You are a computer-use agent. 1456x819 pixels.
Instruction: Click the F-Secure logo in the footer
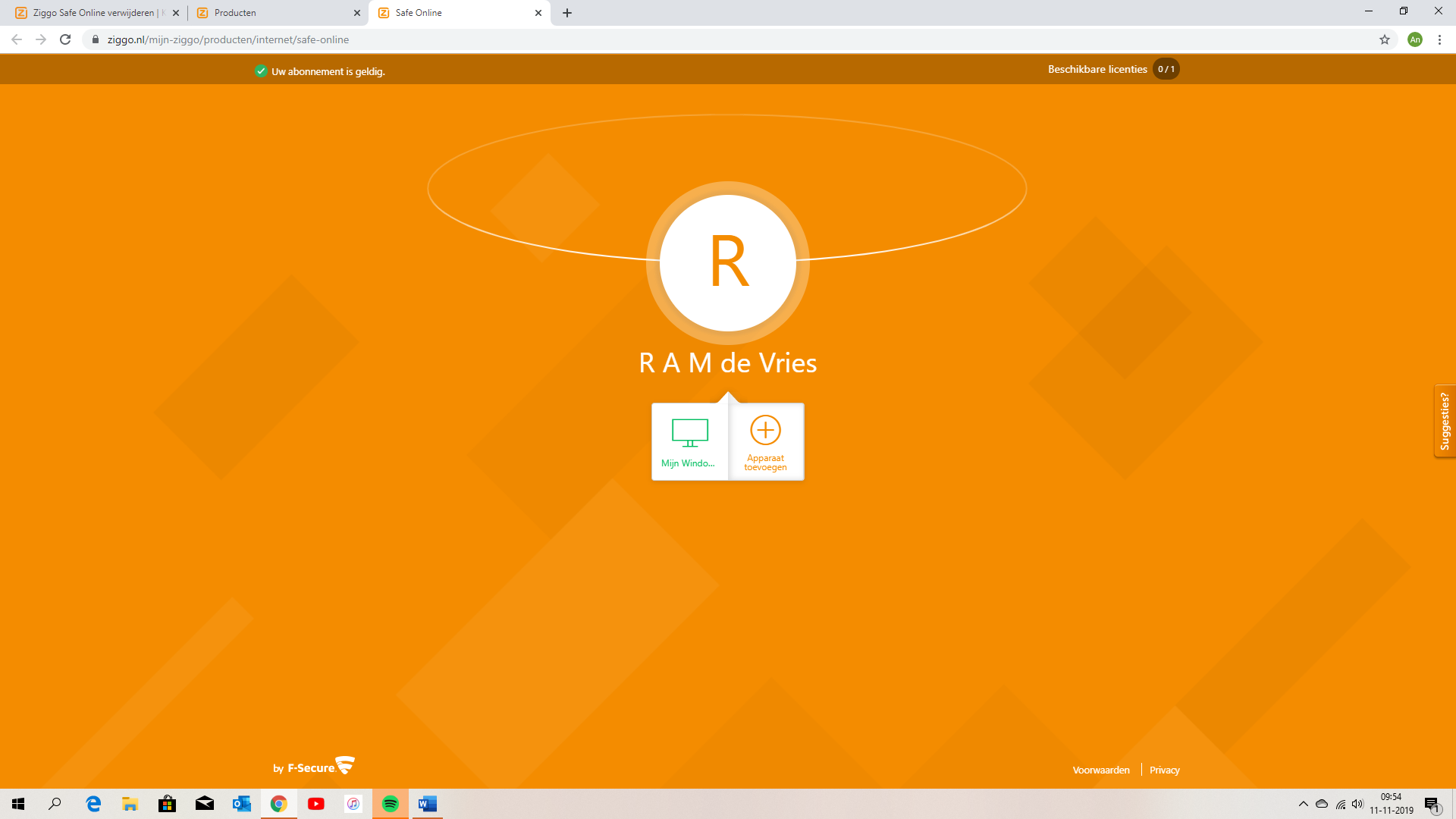315,767
